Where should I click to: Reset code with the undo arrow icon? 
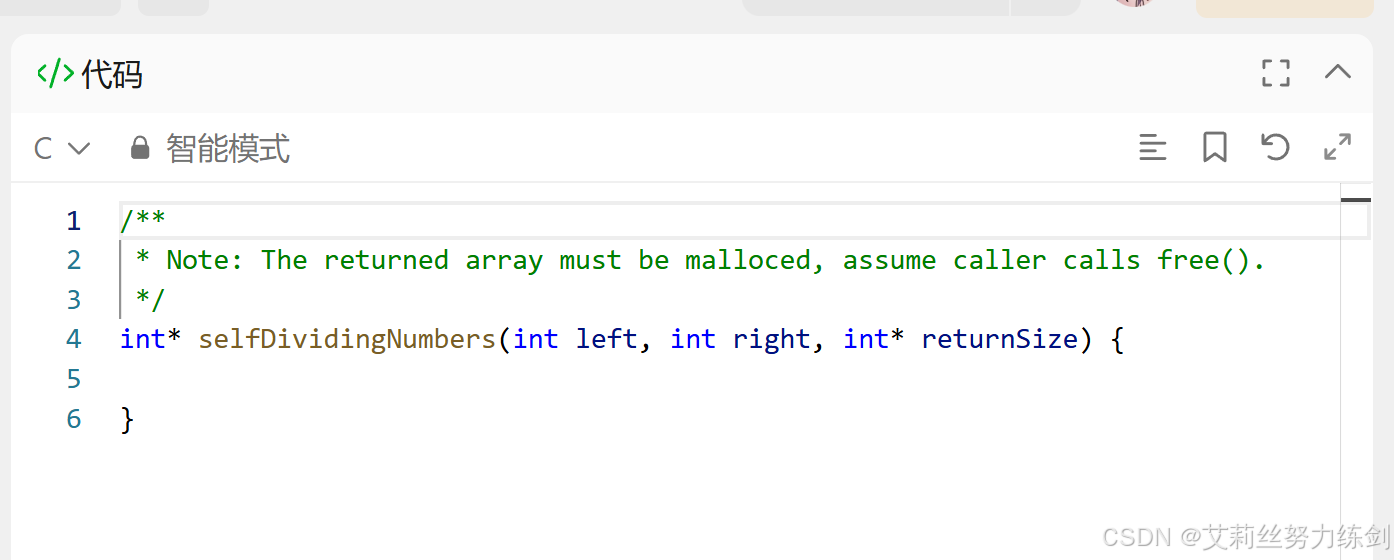pos(1275,147)
